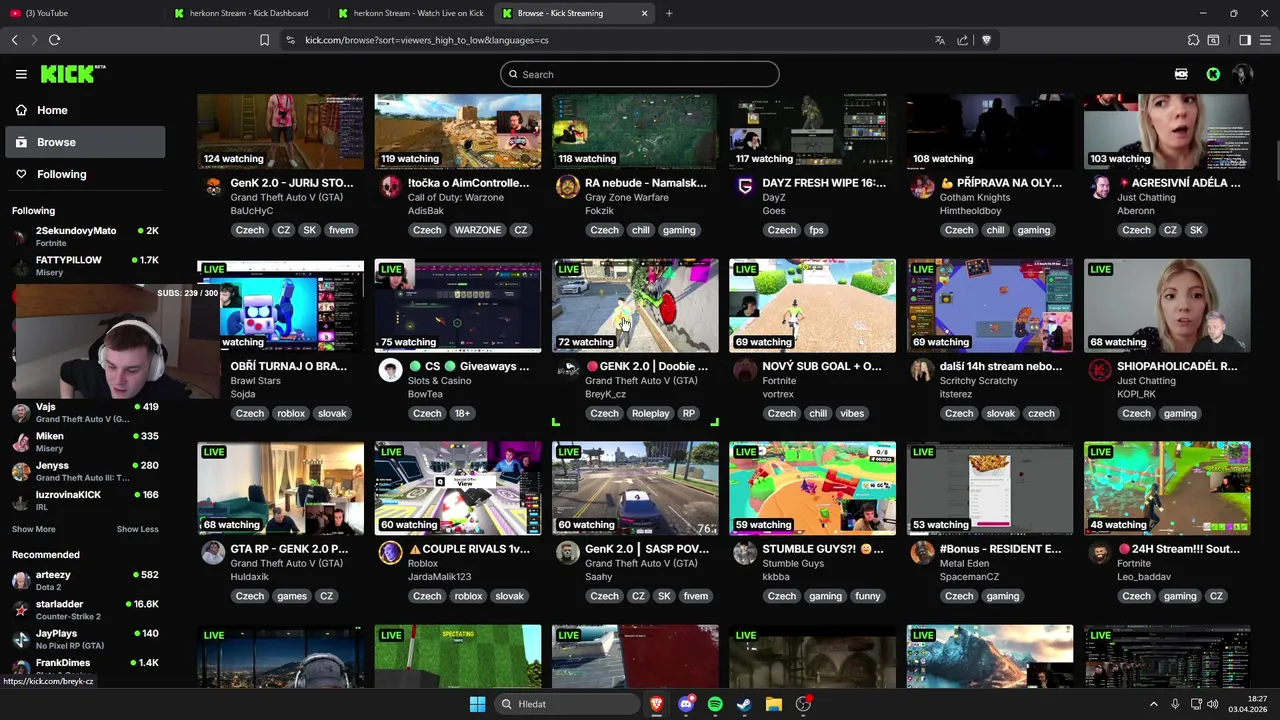Click the clips ticket icon in Kick header
Screen dimensions: 1280x720
[x=1181, y=74]
